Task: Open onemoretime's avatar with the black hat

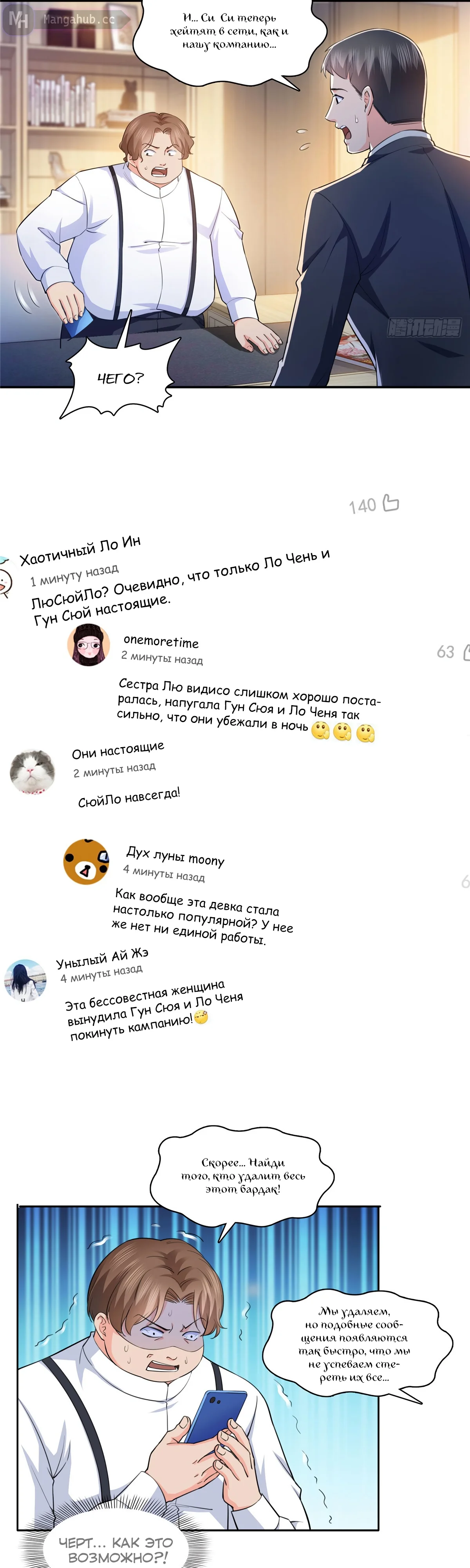Action: pos(88,644)
